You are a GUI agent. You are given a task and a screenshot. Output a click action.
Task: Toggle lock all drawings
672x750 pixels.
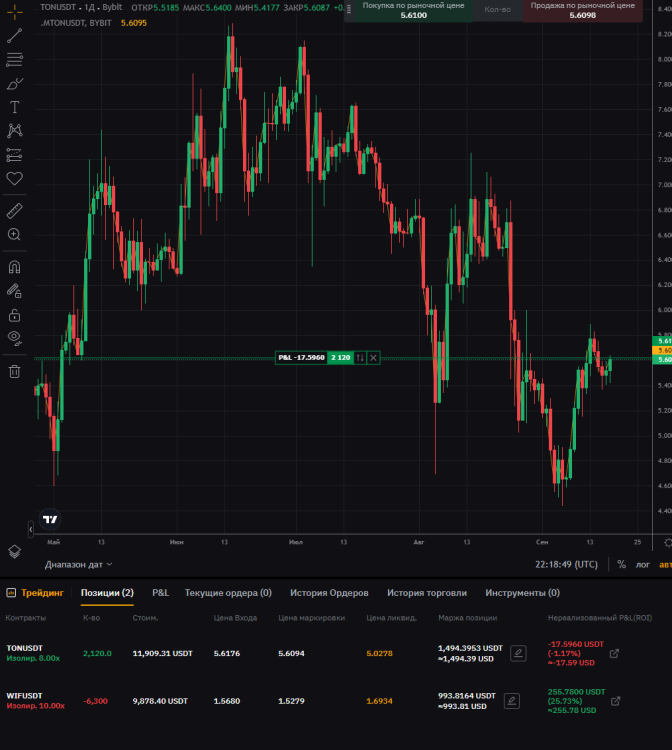(x=14, y=315)
